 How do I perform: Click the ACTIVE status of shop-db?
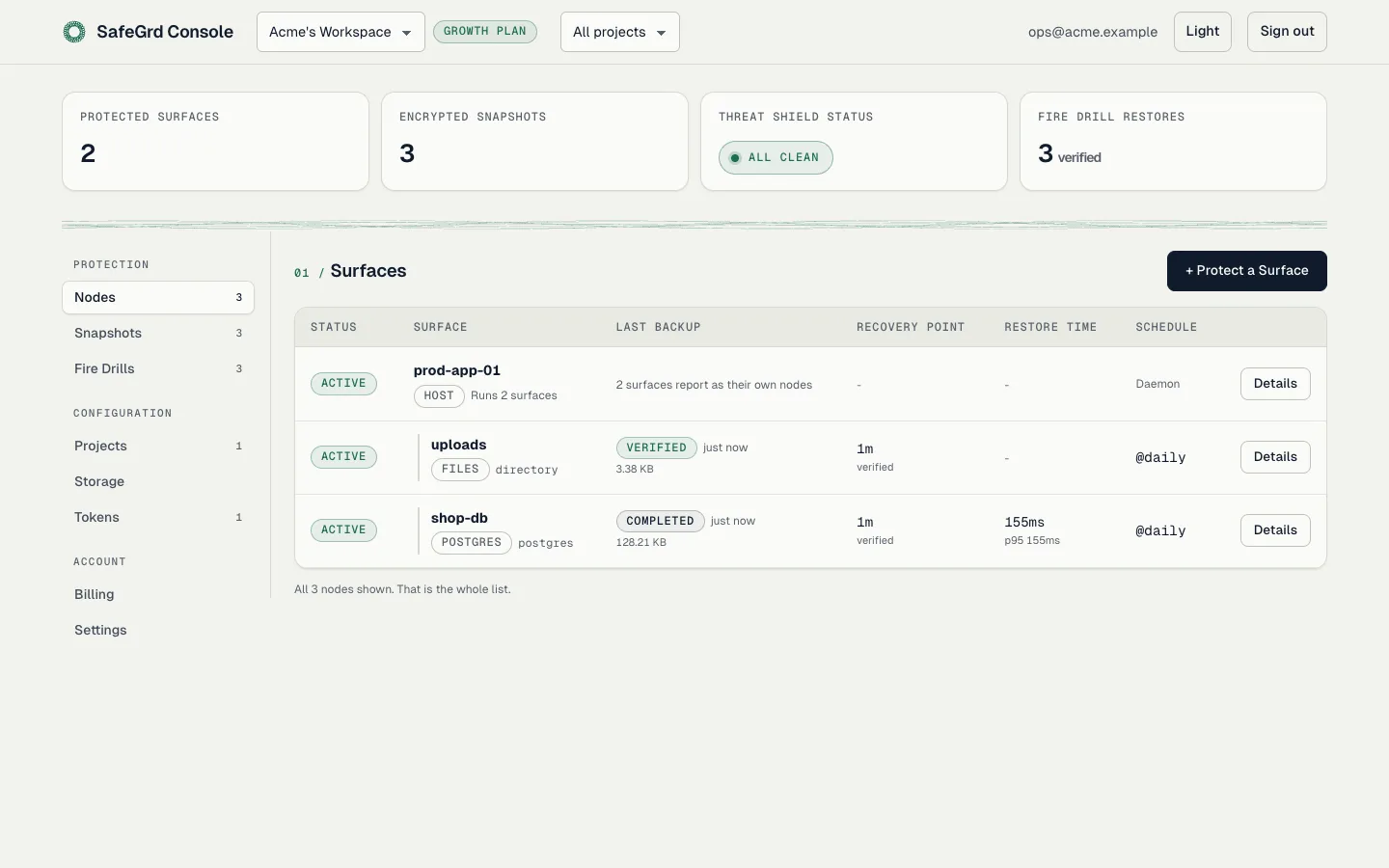pyautogui.click(x=343, y=530)
